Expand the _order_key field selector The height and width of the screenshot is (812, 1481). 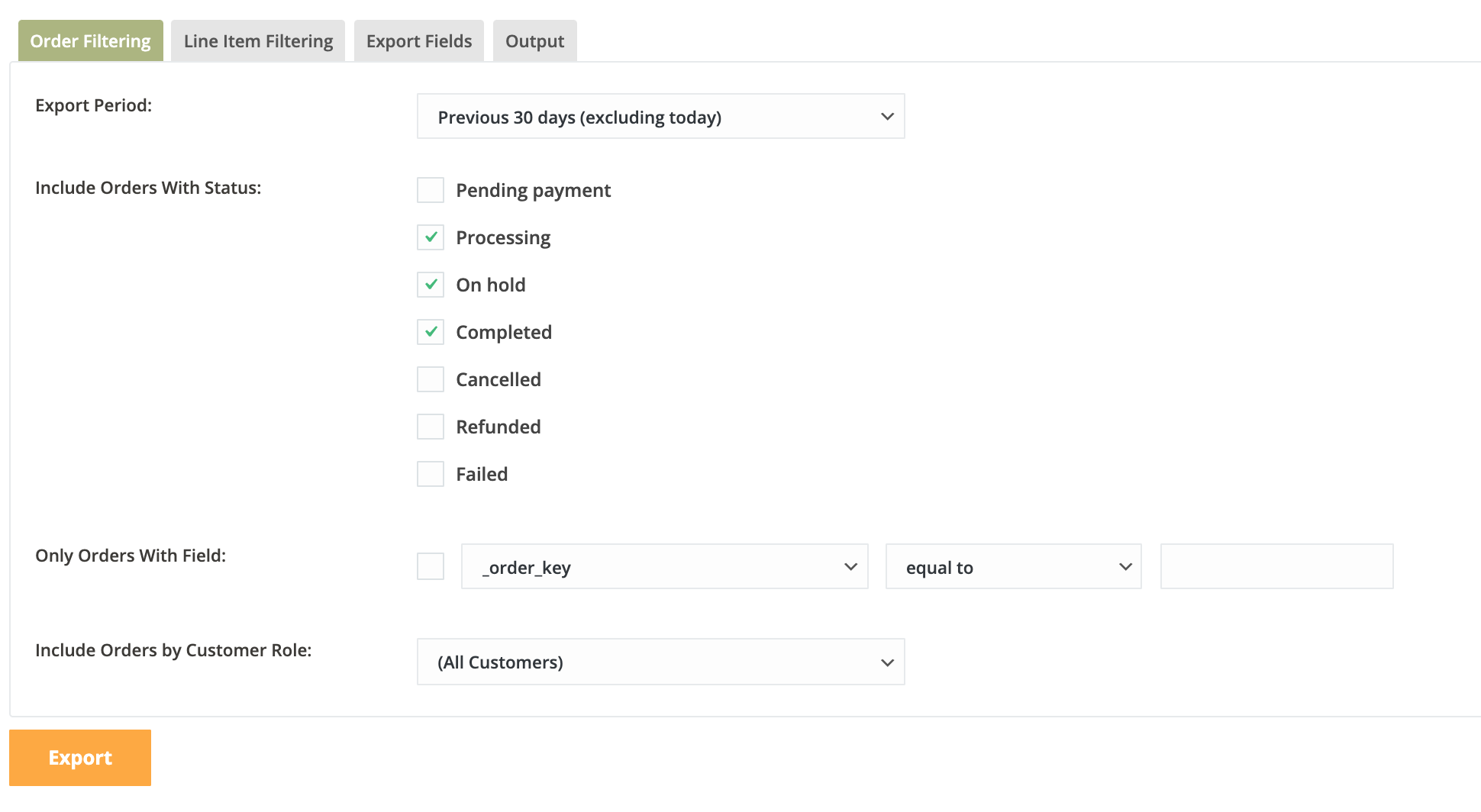[664, 567]
